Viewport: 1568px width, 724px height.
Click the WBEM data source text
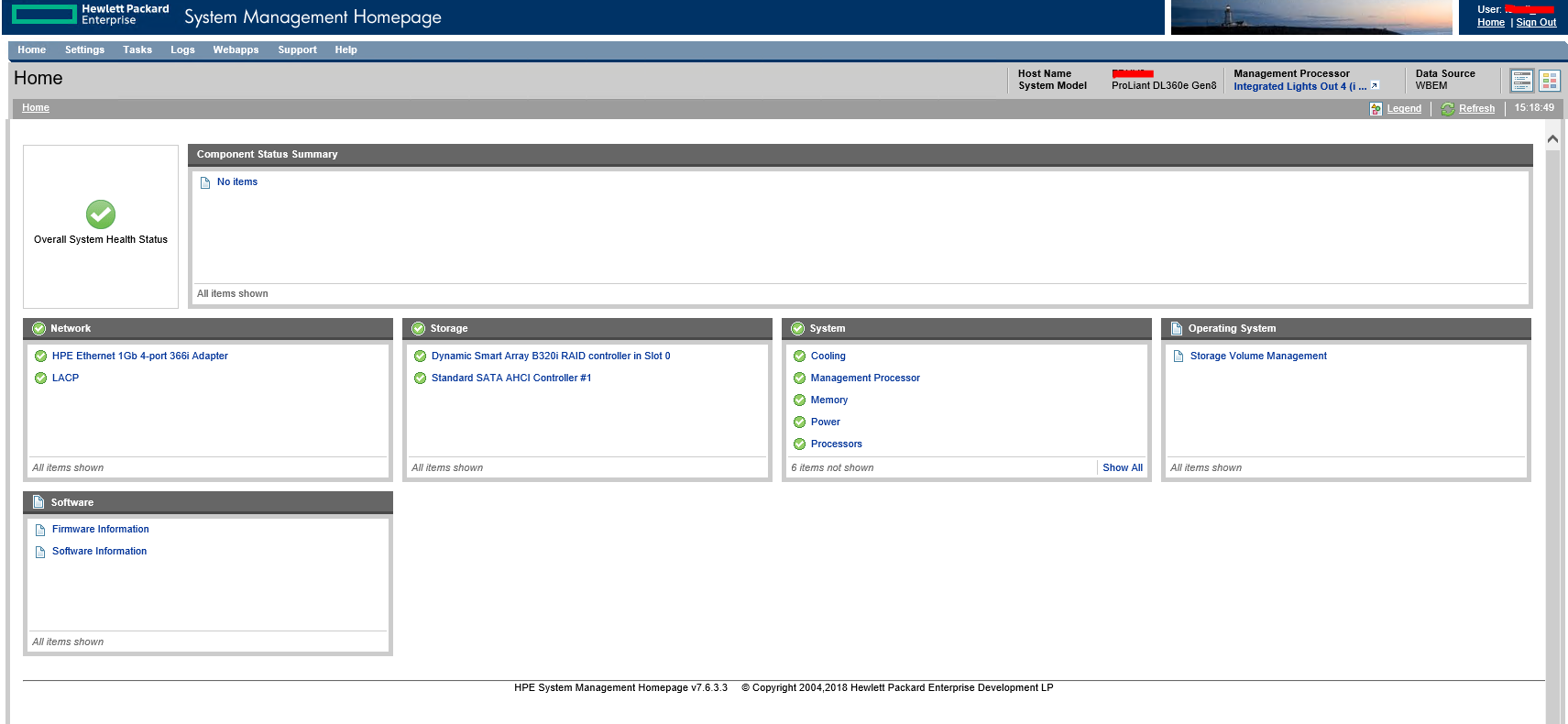tap(1431, 86)
